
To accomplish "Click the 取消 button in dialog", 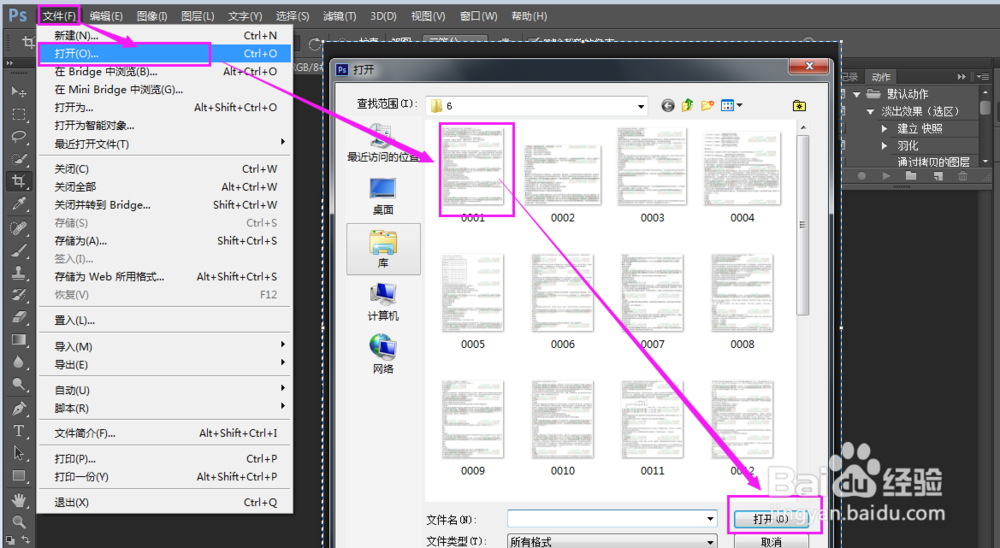I will [770, 542].
